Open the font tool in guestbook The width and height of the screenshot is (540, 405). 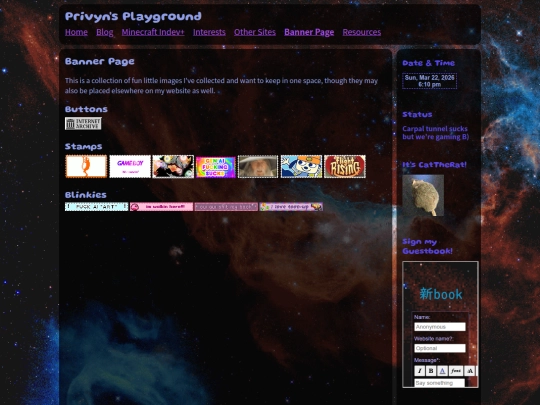(456, 371)
